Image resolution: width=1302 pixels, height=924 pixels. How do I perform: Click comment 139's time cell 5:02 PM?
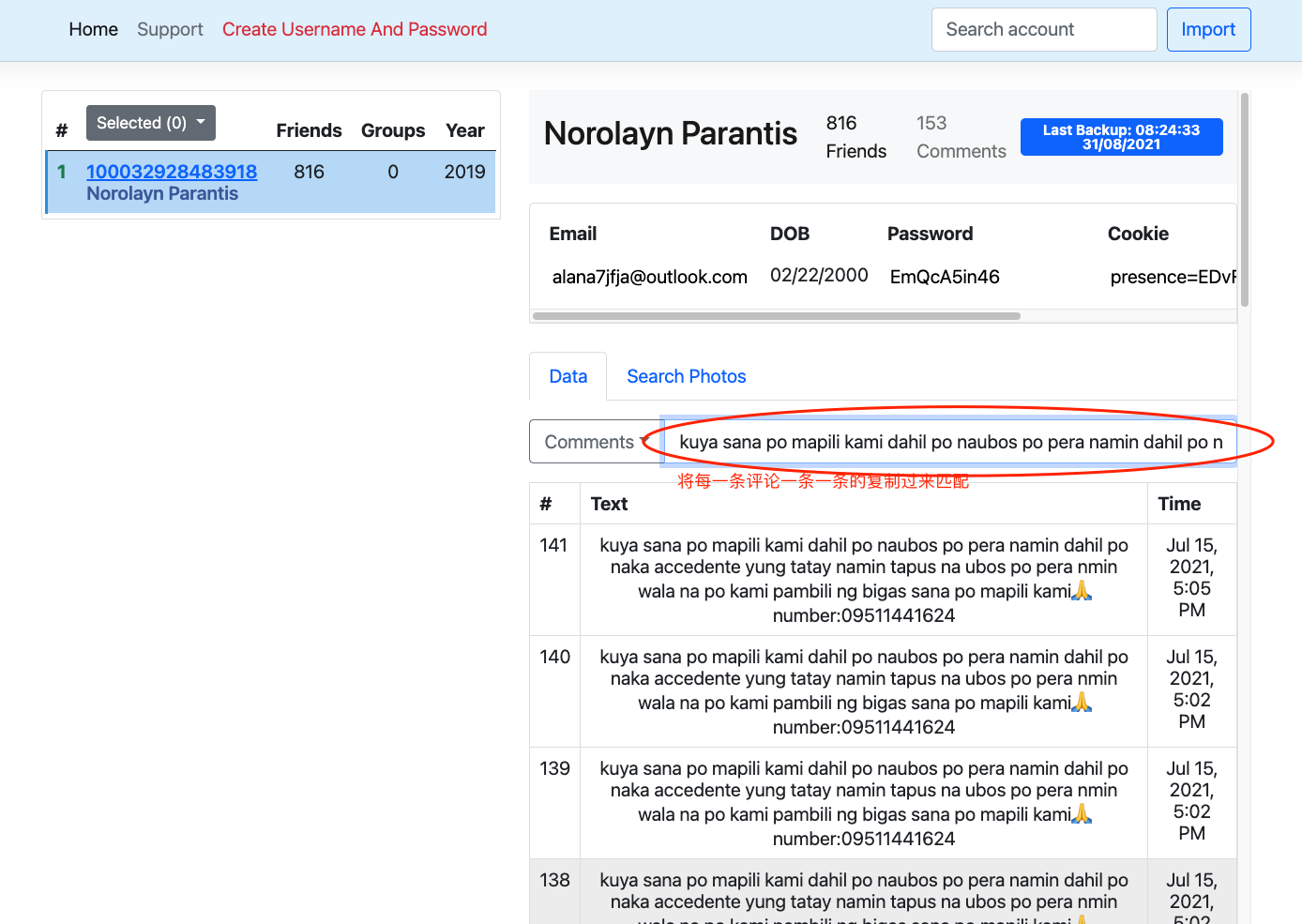pyautogui.click(x=1191, y=801)
